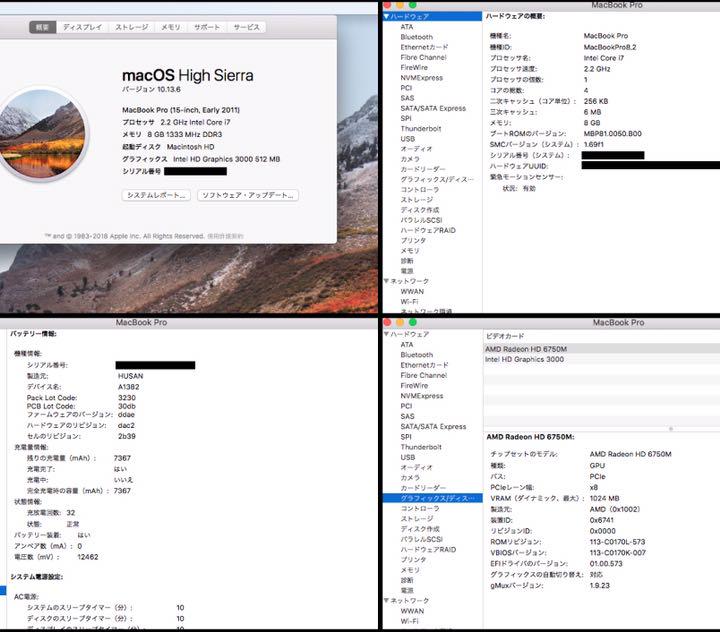720x632 pixels.
Task: Collapse ネットワーク triangle in video card window
Action: point(386,600)
